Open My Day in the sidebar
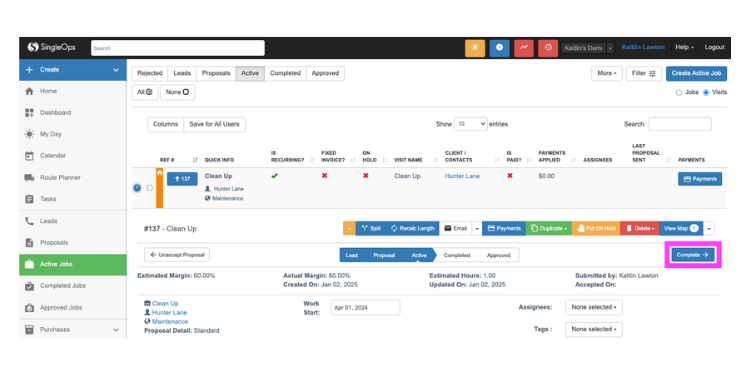750x375 pixels. coord(73,134)
